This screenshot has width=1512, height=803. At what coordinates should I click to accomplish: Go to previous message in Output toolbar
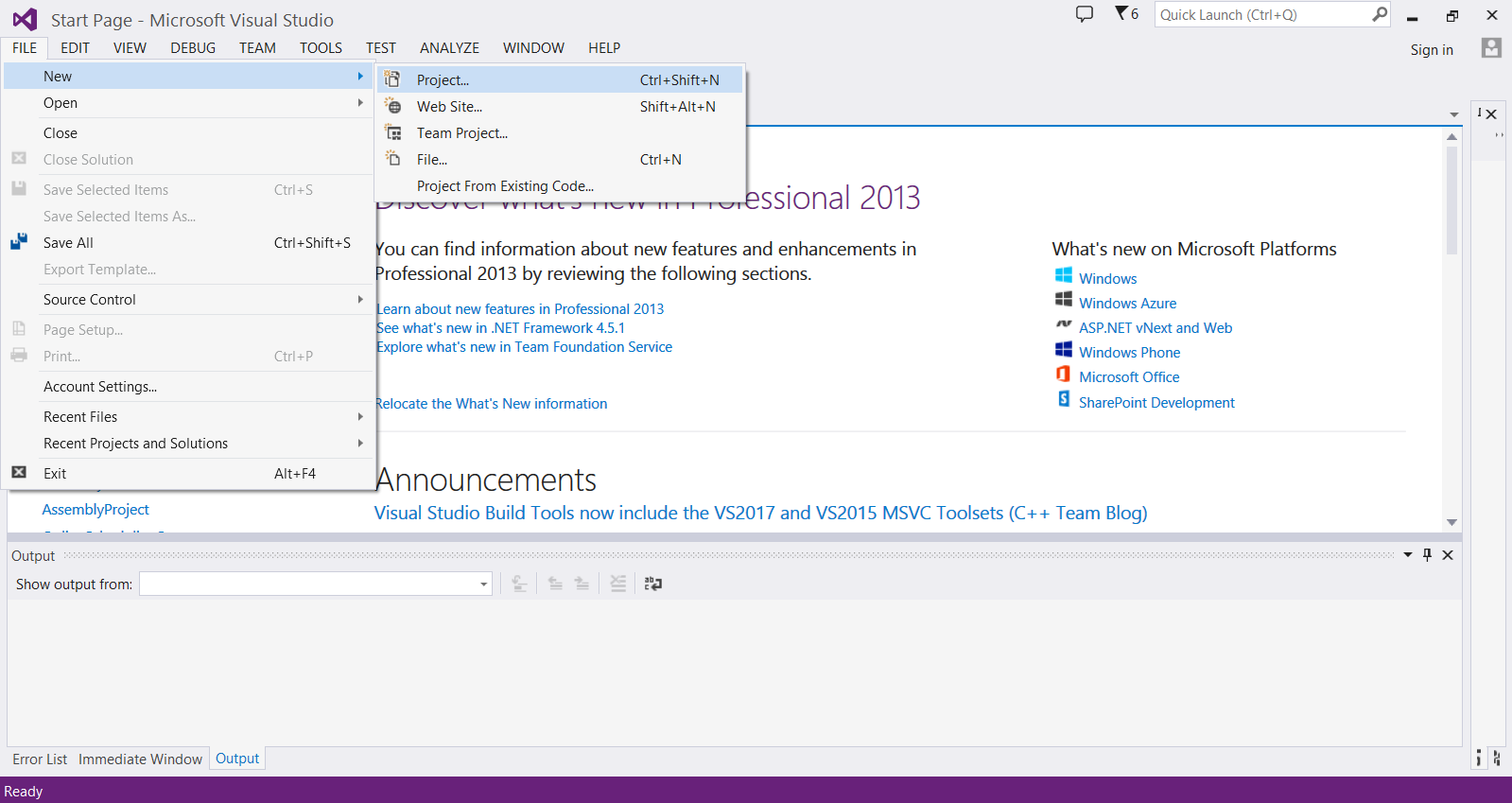[x=555, y=584]
